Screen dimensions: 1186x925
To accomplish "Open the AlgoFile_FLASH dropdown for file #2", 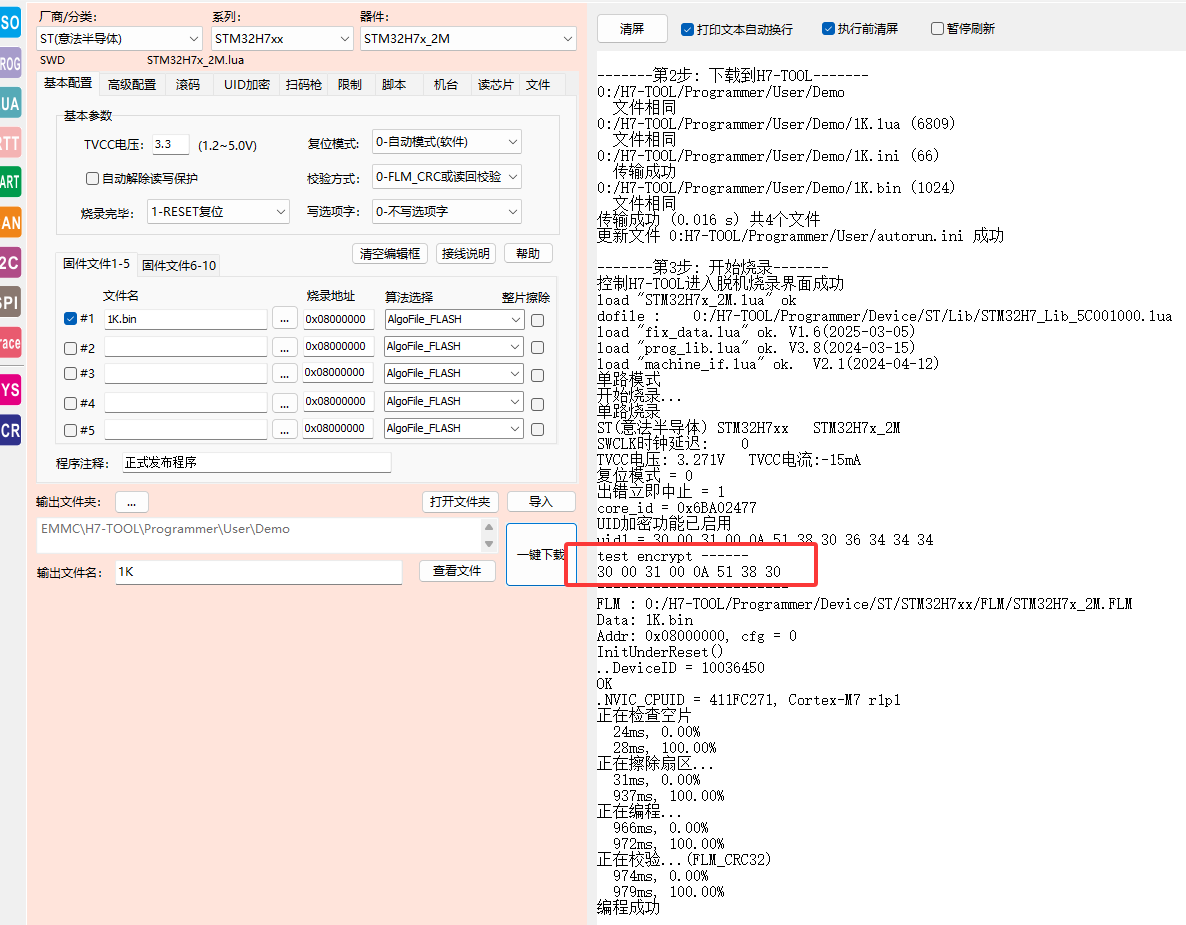I will (454, 346).
